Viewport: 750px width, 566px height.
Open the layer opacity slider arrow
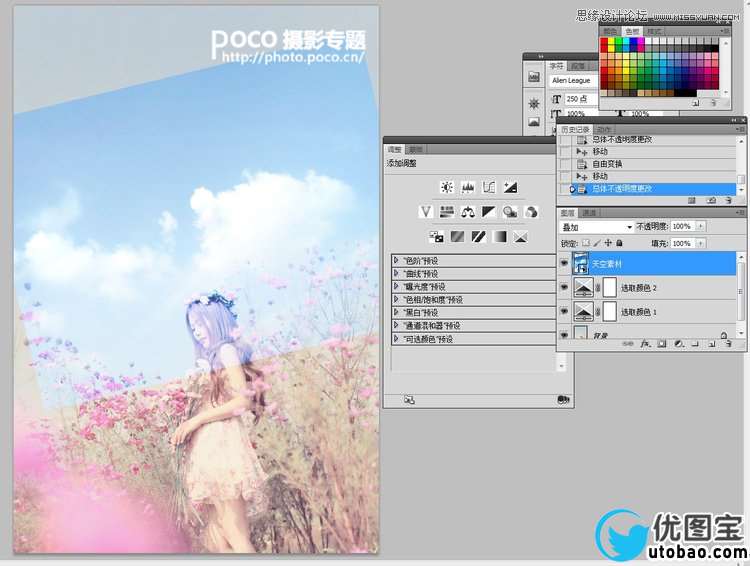point(701,226)
